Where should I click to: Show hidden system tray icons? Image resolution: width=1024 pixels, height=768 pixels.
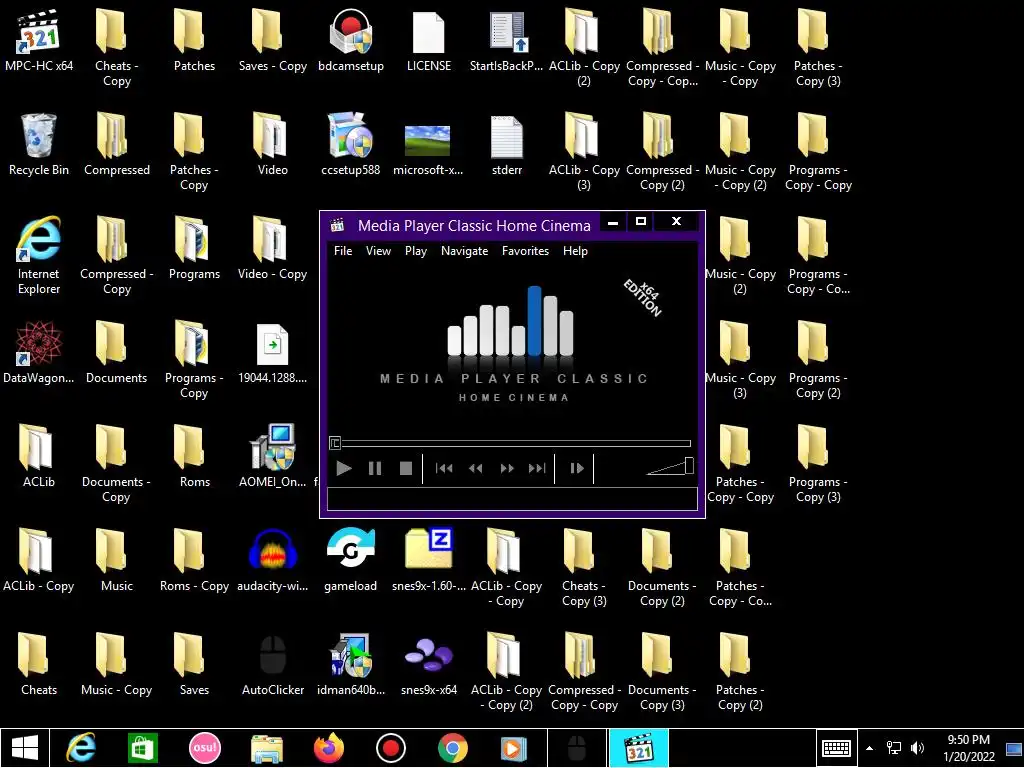(x=869, y=748)
